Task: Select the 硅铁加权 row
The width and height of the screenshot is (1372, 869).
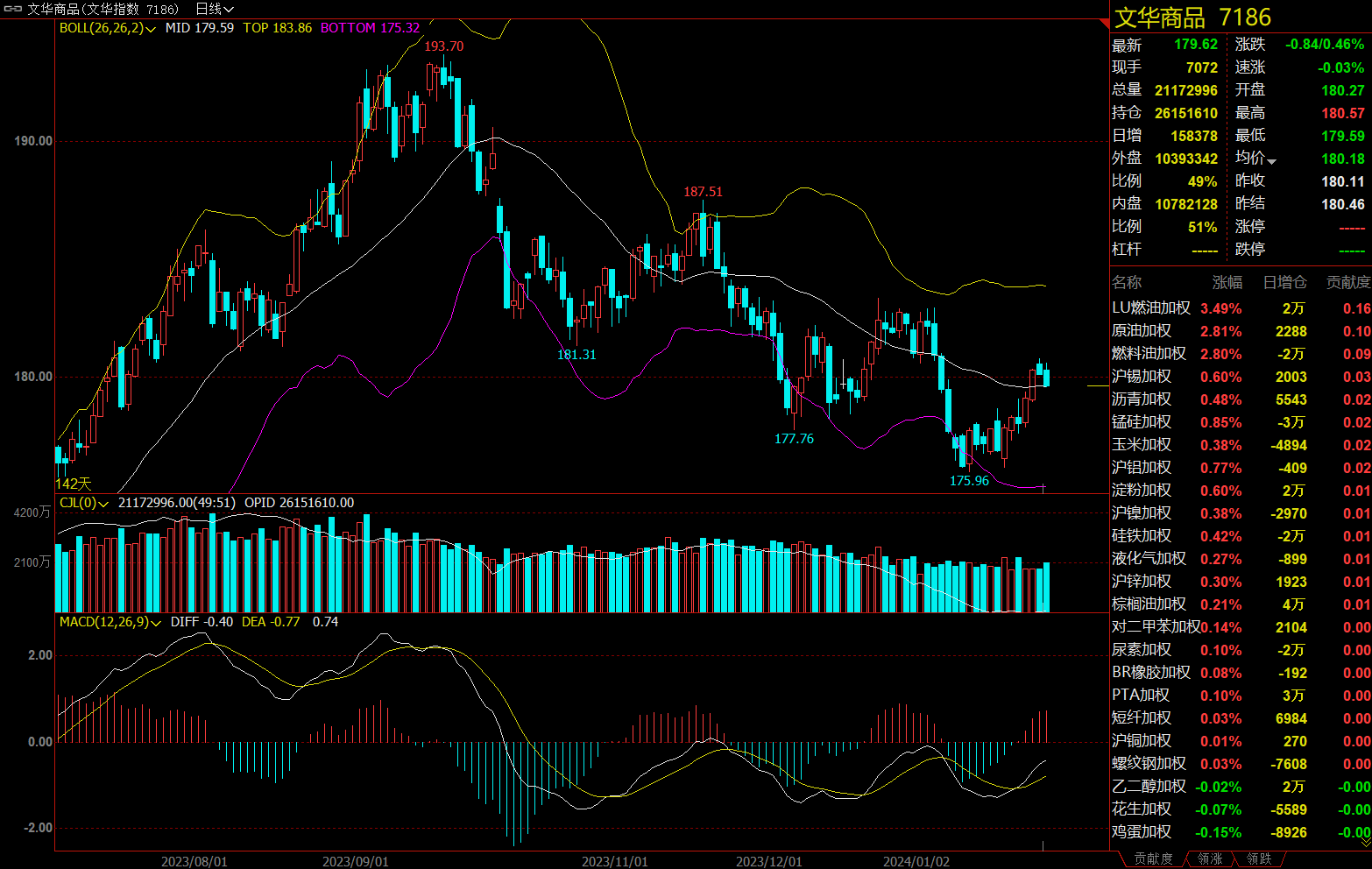Action: 1241,536
